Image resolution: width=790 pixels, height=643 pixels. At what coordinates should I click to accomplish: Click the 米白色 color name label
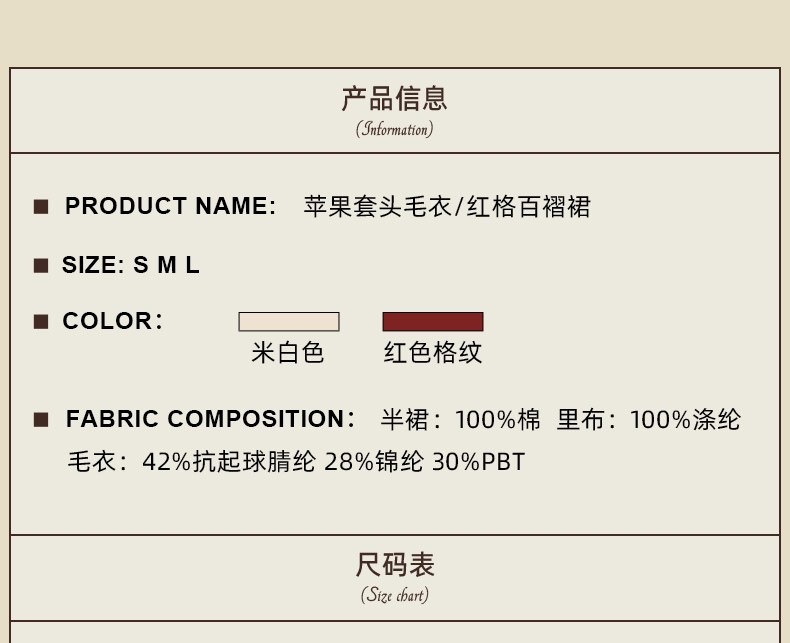tap(288, 352)
